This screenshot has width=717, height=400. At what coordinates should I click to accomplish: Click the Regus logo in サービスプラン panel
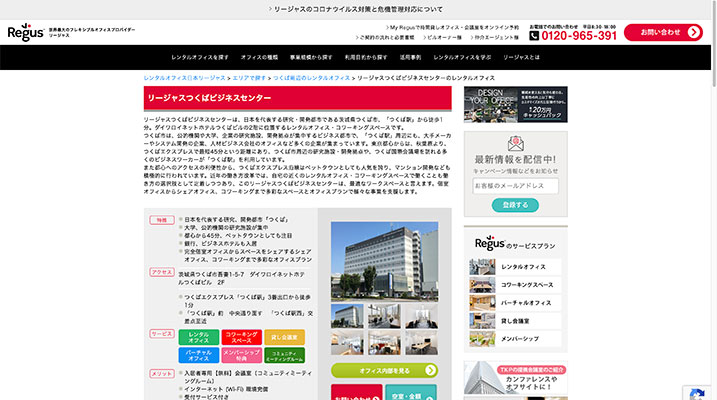point(489,244)
